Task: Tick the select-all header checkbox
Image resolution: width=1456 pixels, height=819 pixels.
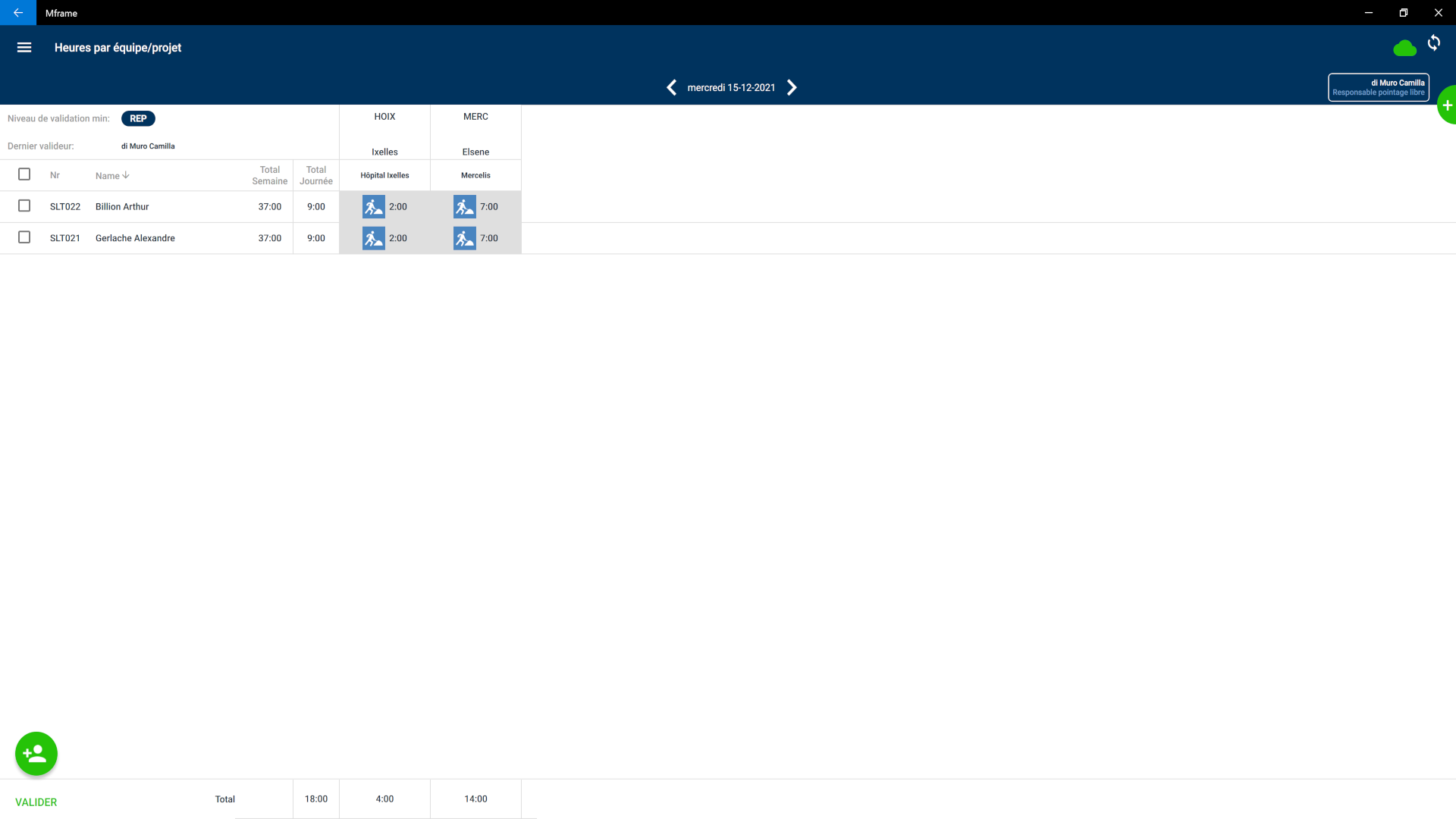Action: point(24,174)
